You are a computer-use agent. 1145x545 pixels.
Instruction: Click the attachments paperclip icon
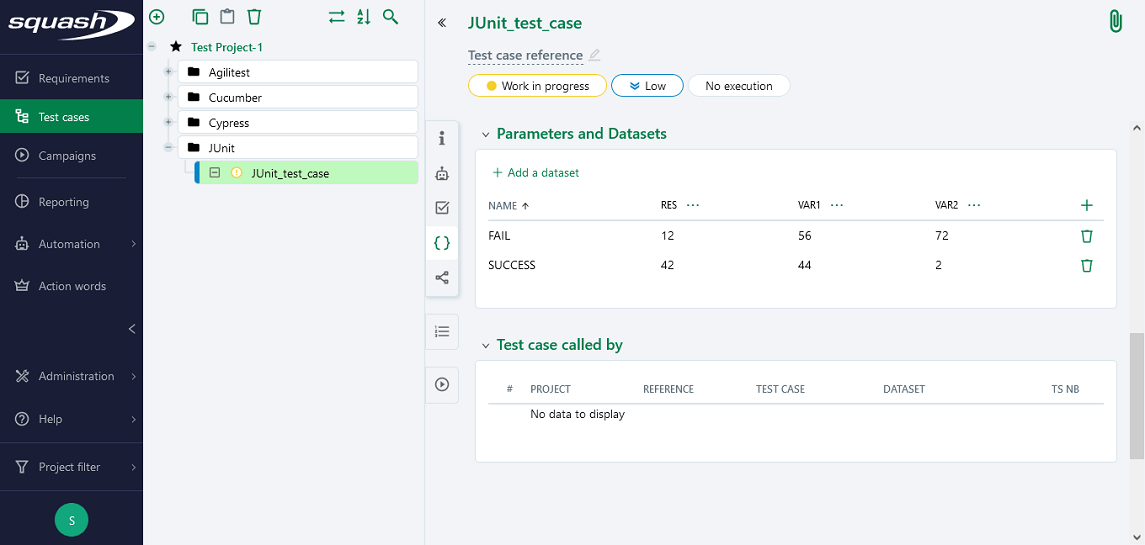pos(1115,22)
